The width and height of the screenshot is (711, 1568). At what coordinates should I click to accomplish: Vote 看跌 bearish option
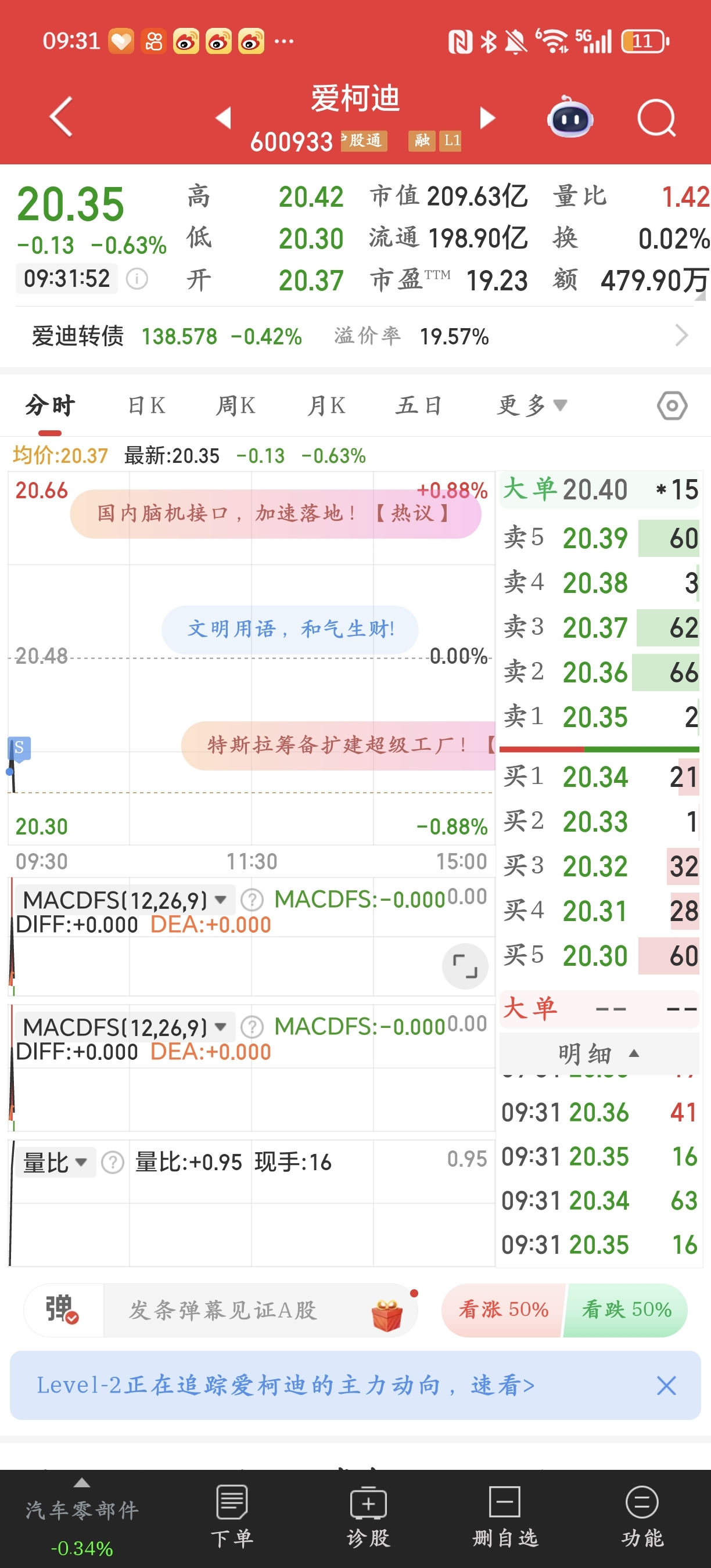(626, 1310)
